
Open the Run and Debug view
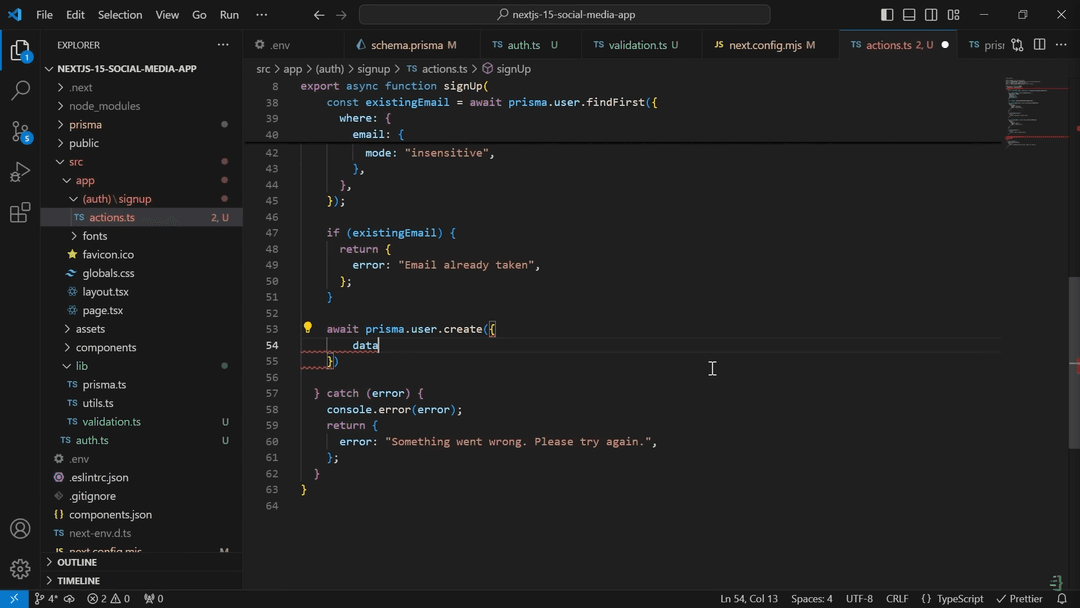pos(20,172)
